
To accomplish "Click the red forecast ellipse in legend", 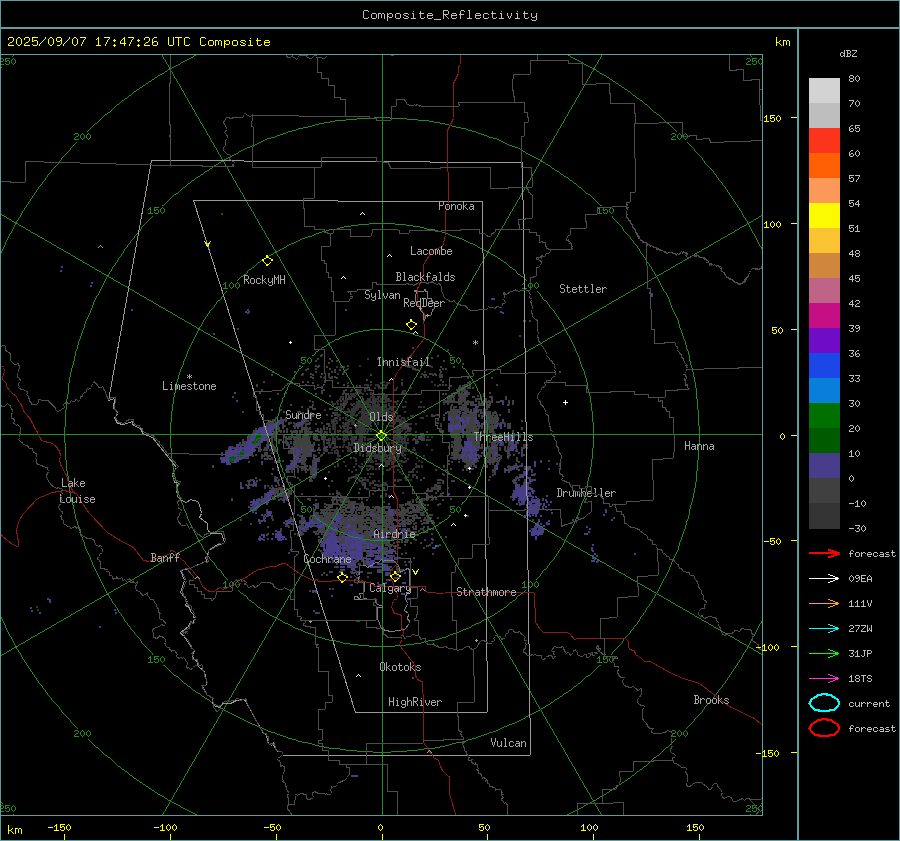I will click(824, 728).
